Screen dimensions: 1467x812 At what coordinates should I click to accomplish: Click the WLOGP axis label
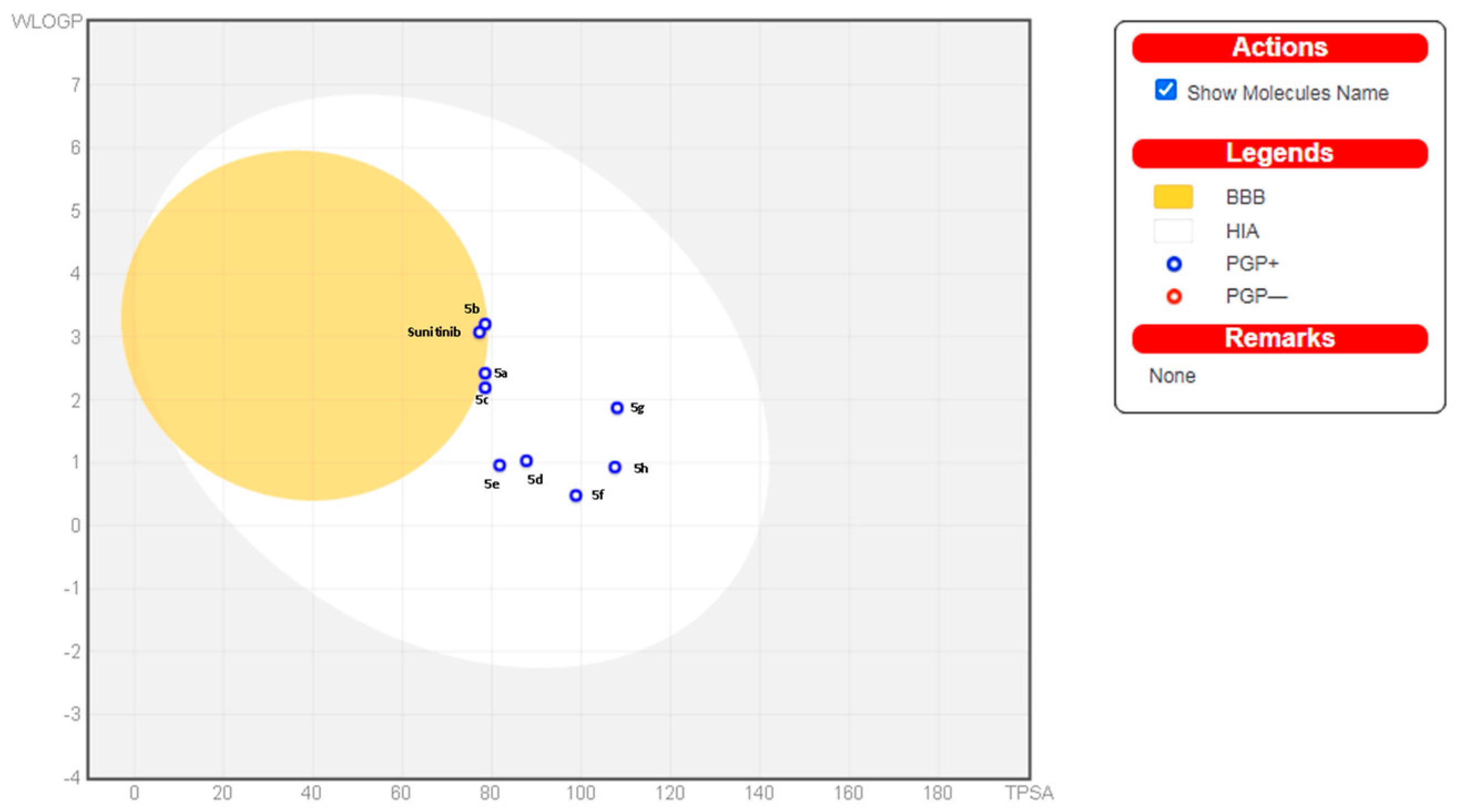(x=47, y=22)
